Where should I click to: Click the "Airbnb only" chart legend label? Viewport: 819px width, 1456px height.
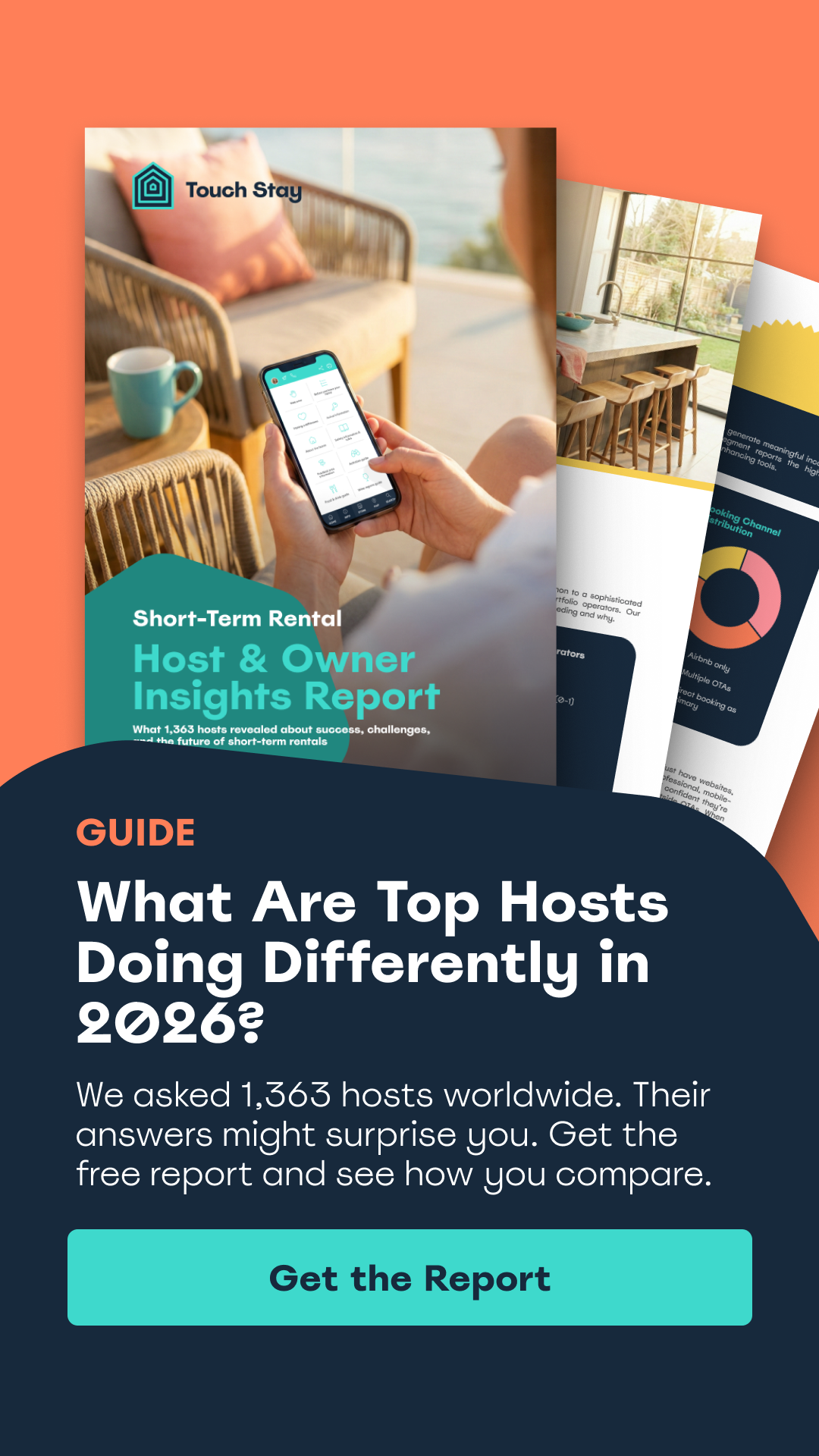tap(709, 662)
